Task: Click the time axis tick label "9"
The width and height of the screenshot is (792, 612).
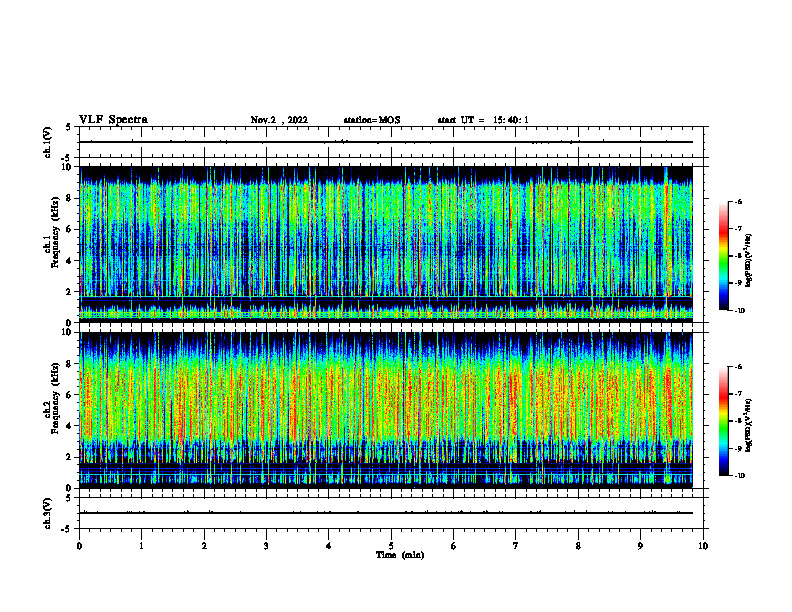Action: [640, 546]
